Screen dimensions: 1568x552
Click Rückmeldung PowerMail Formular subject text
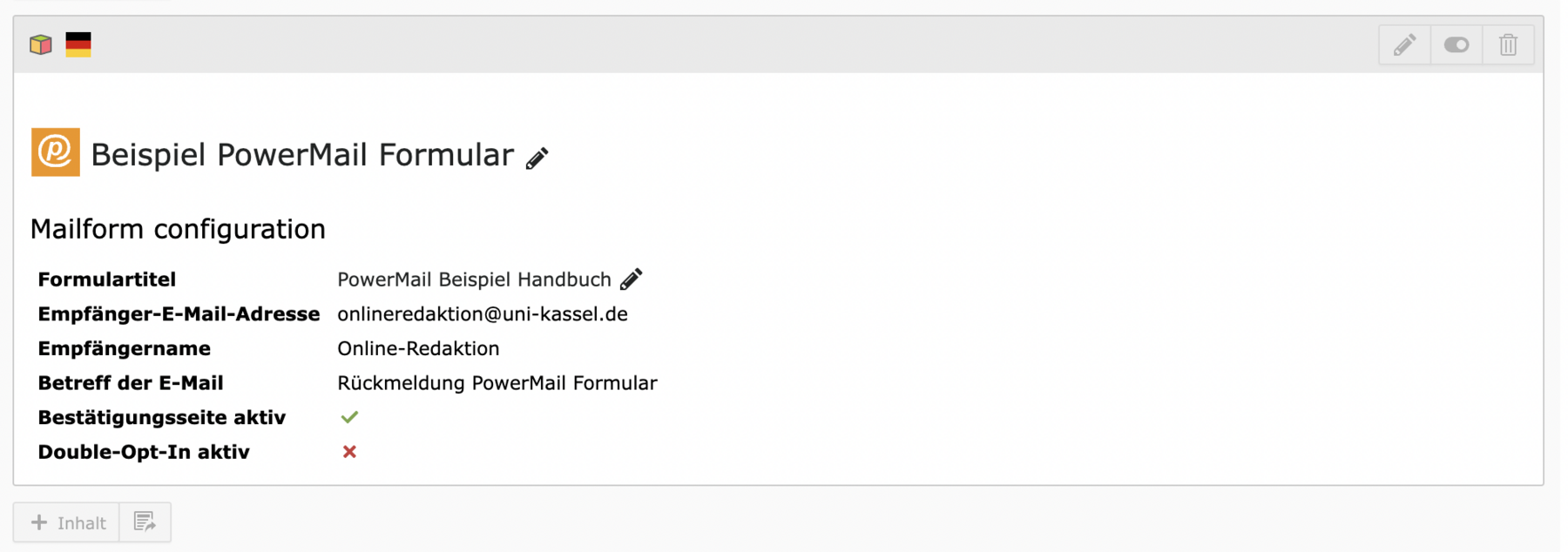tap(497, 383)
